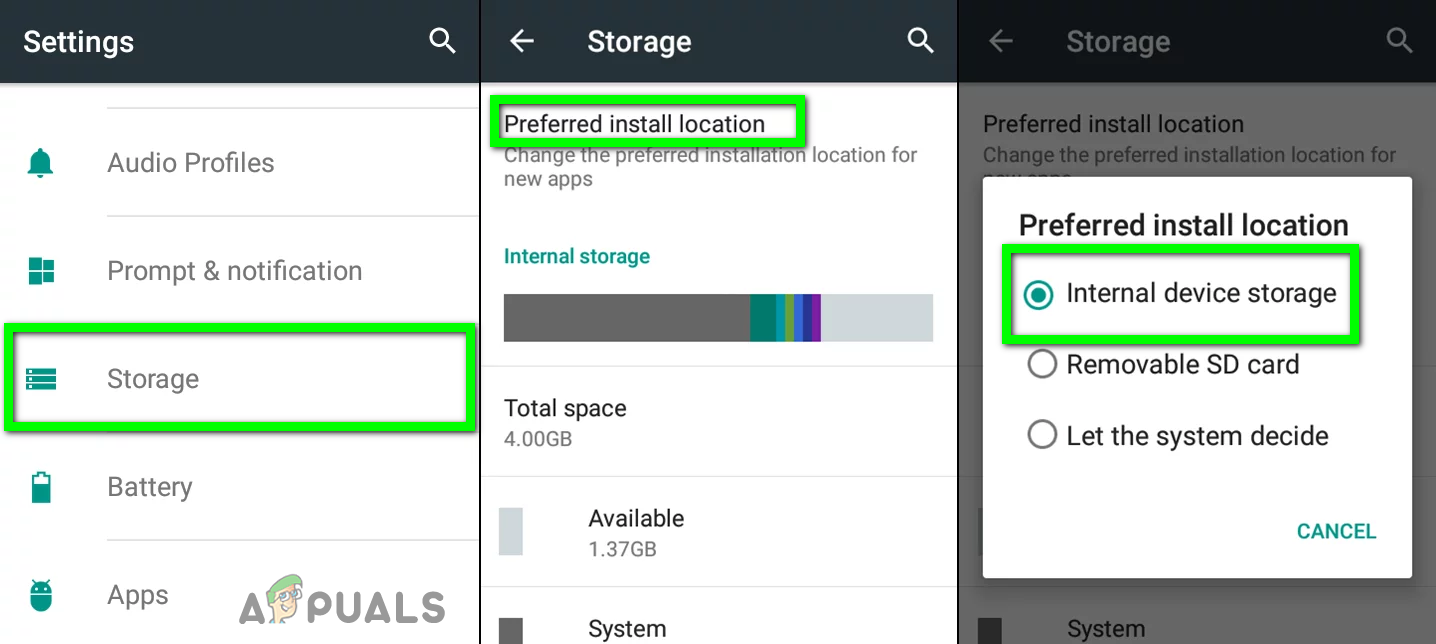Image resolution: width=1436 pixels, height=644 pixels.
Task: Tap the search icon in Settings header
Action: [442, 41]
